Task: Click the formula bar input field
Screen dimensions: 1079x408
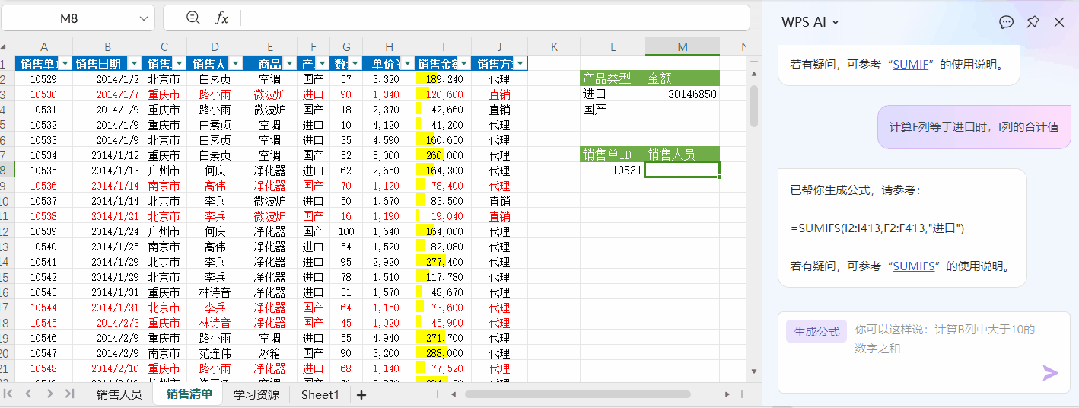Action: (494, 19)
